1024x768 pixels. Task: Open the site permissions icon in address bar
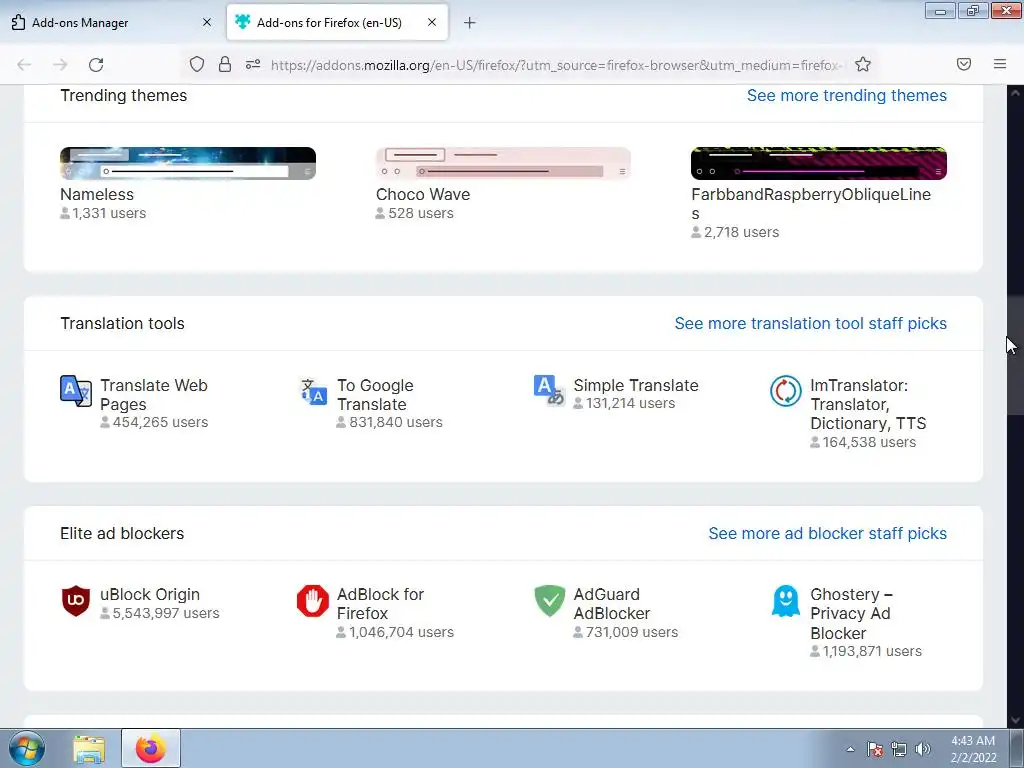tap(253, 64)
